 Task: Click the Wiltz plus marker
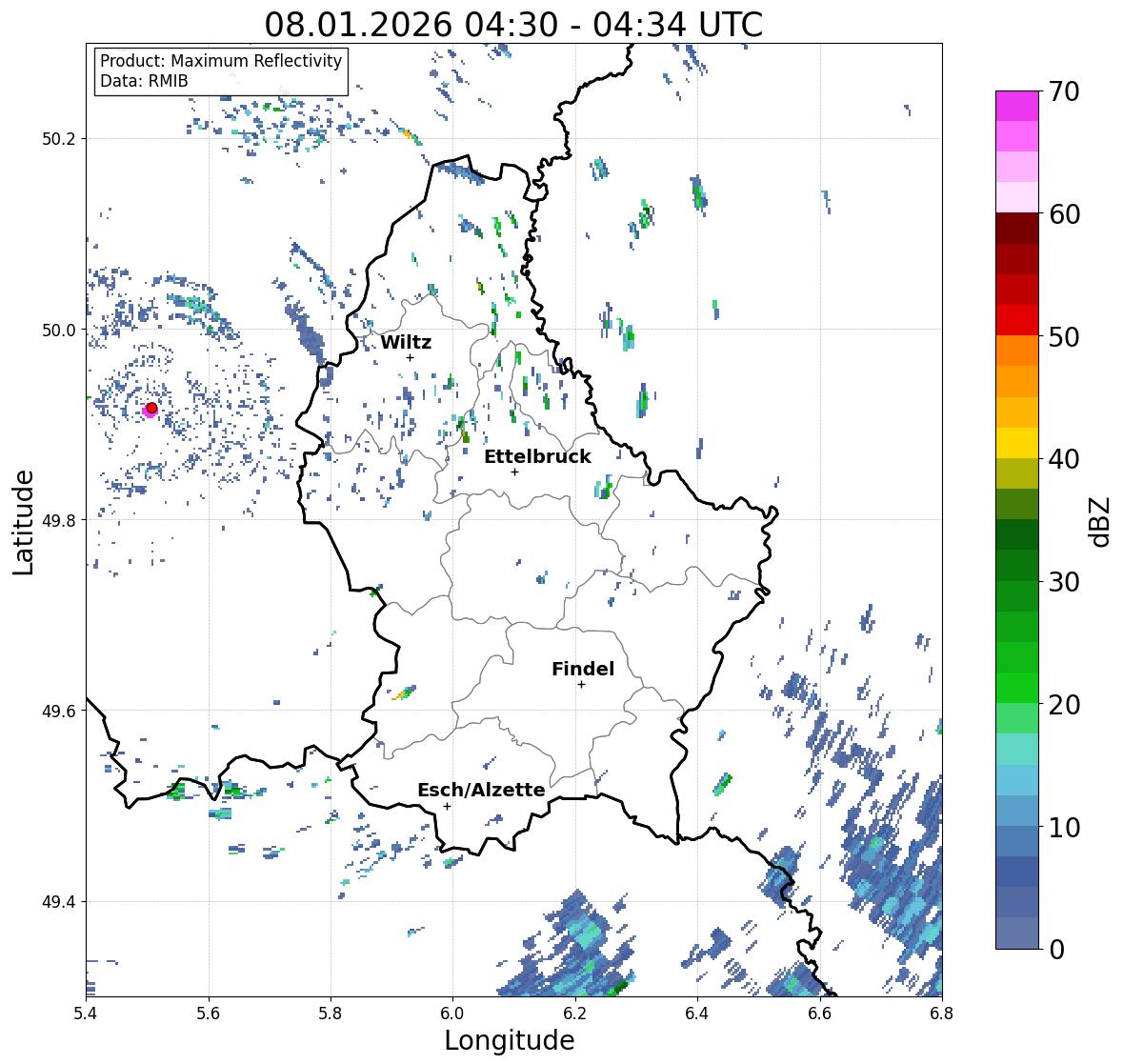point(410,357)
